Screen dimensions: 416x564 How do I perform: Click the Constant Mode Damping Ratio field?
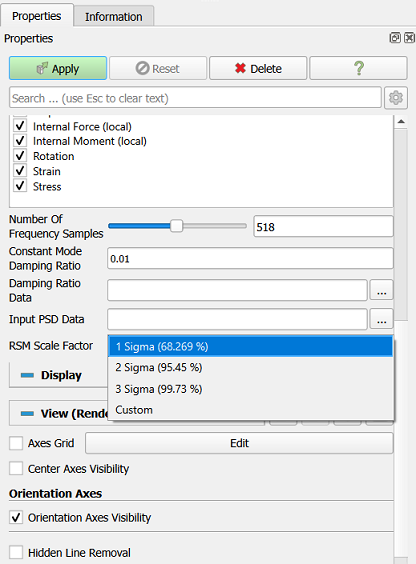[x=250, y=258]
